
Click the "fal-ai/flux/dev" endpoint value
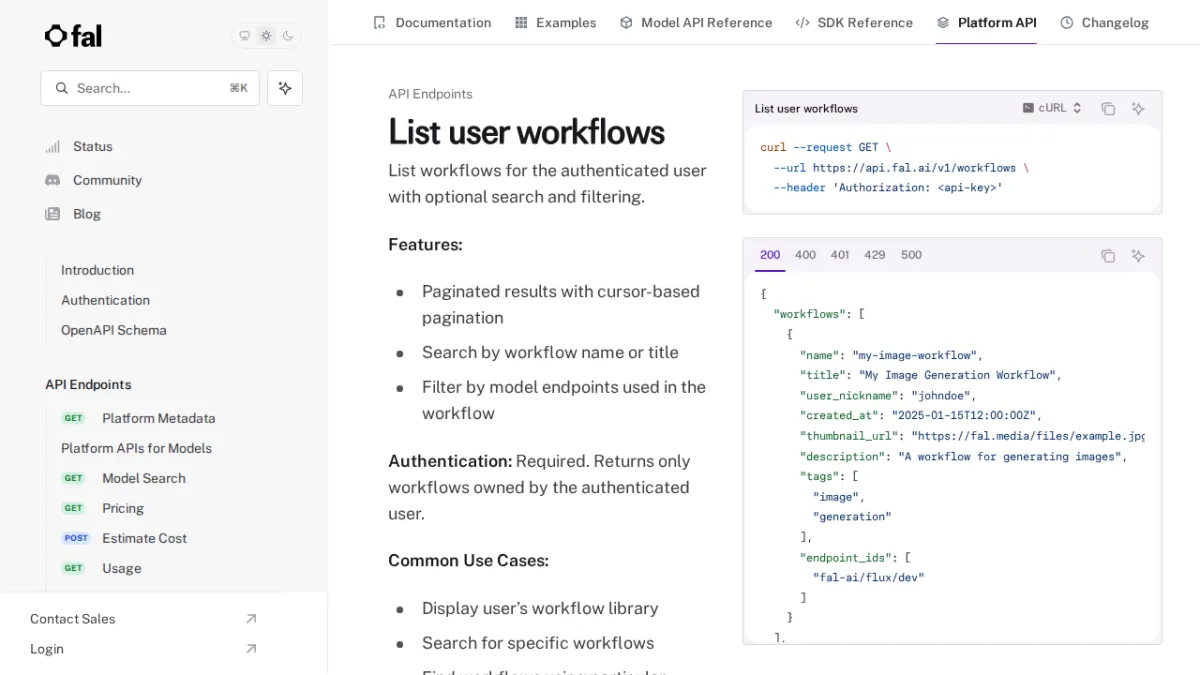coord(868,577)
